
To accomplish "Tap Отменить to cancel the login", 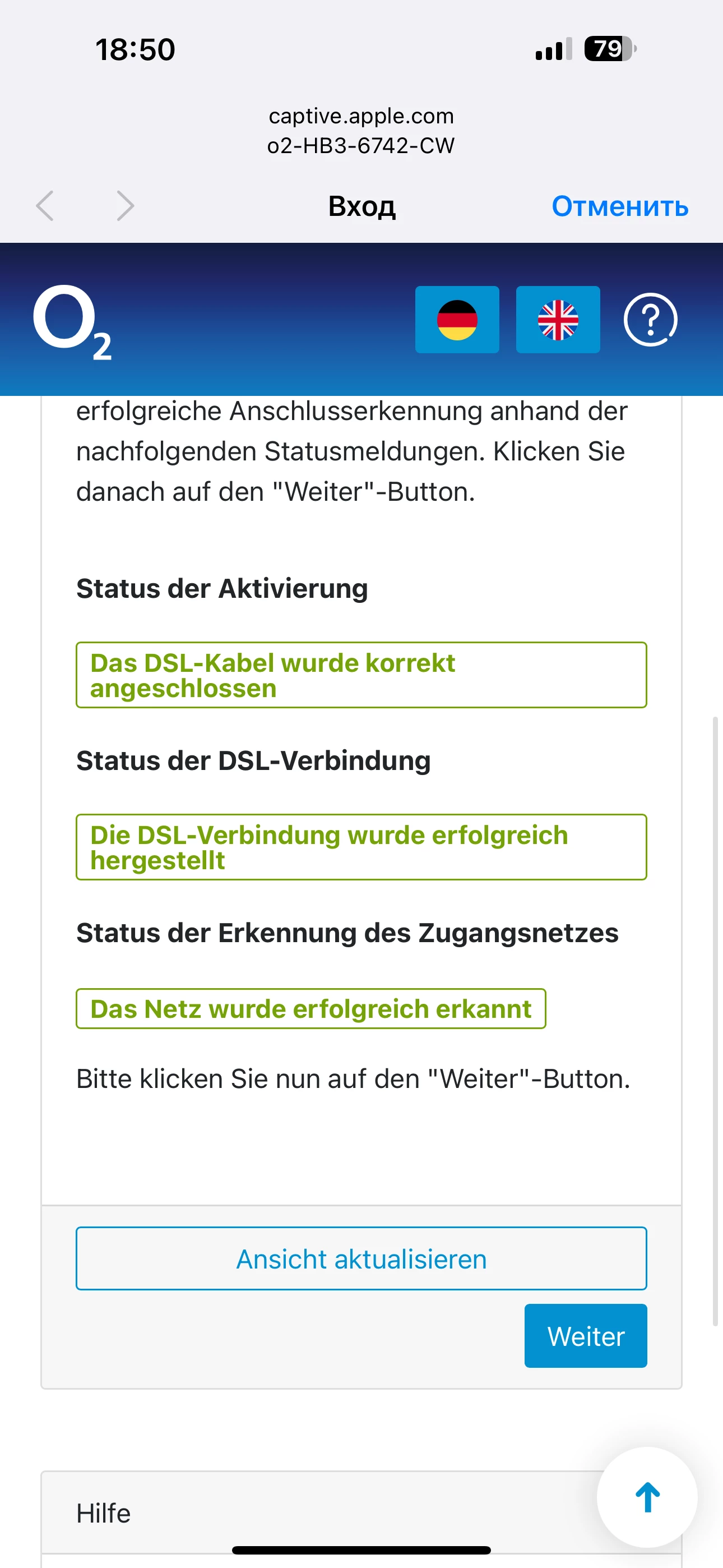I will click(619, 207).
